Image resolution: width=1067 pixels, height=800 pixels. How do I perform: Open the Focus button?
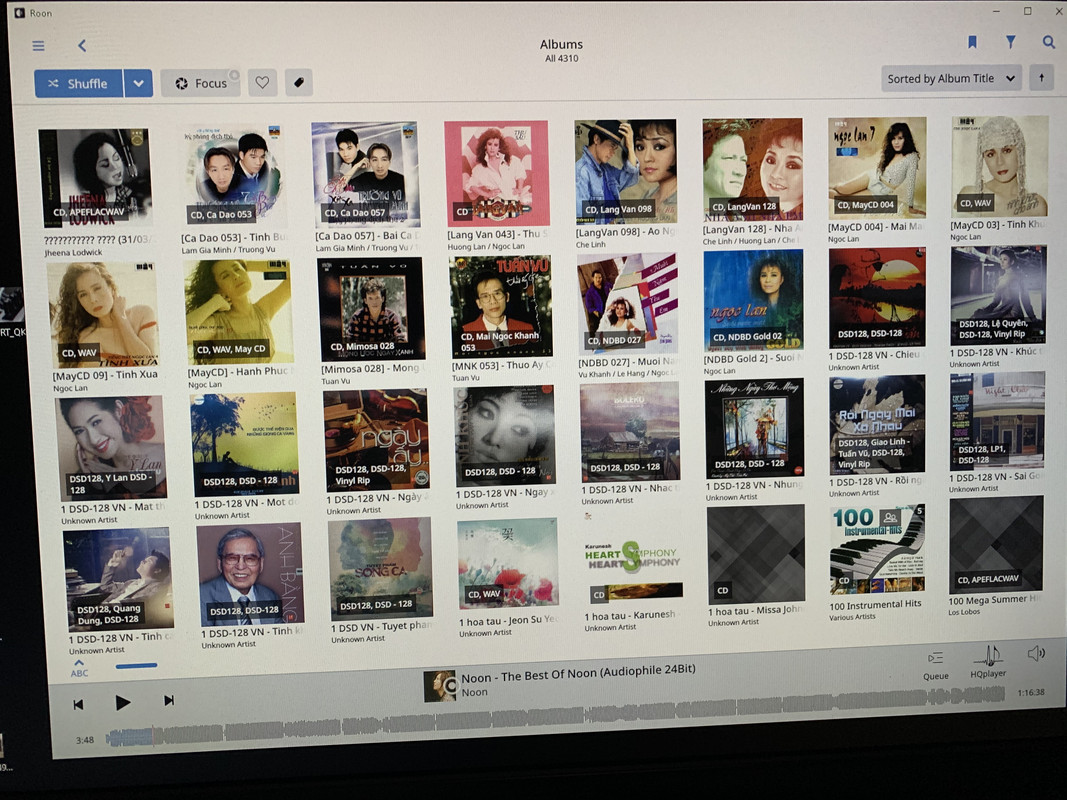point(201,83)
